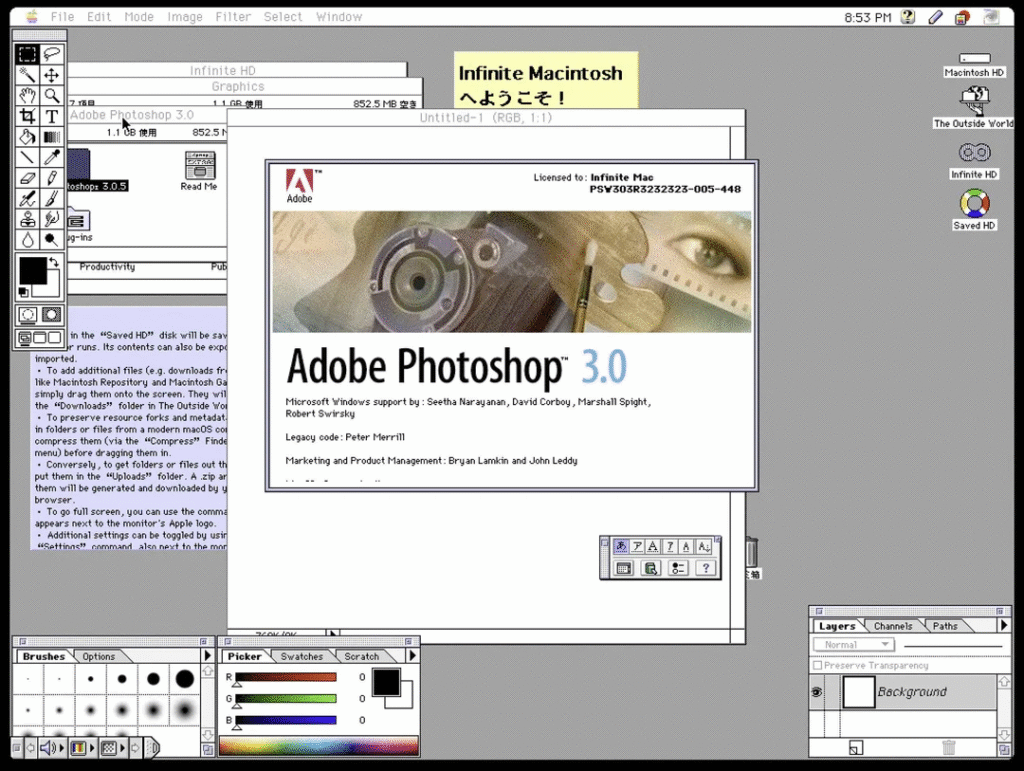
Task: Select full screen without menu bar mode
Action: 55,338
